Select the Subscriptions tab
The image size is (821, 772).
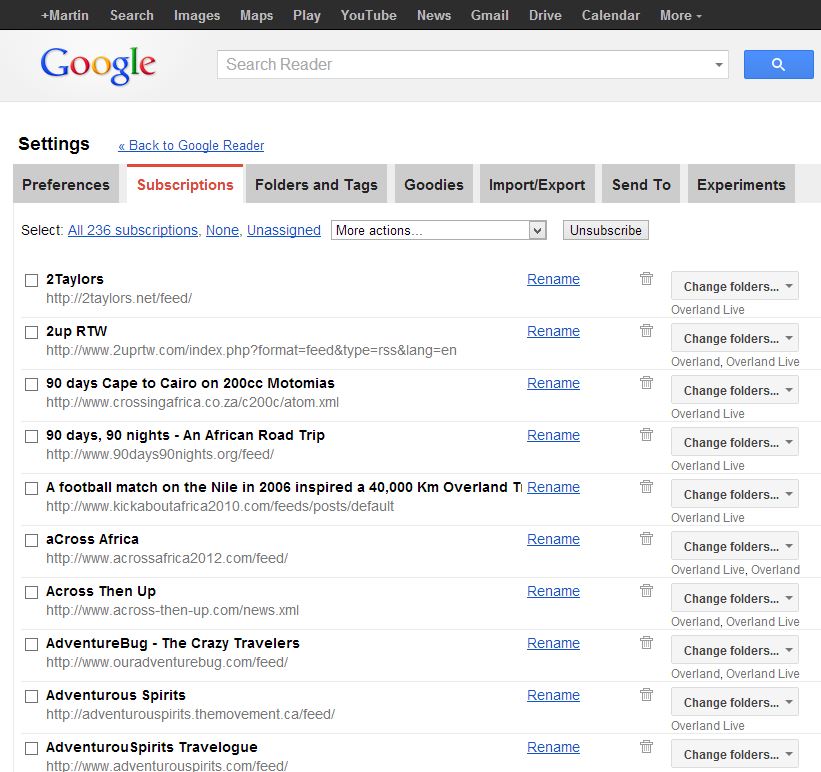point(185,184)
